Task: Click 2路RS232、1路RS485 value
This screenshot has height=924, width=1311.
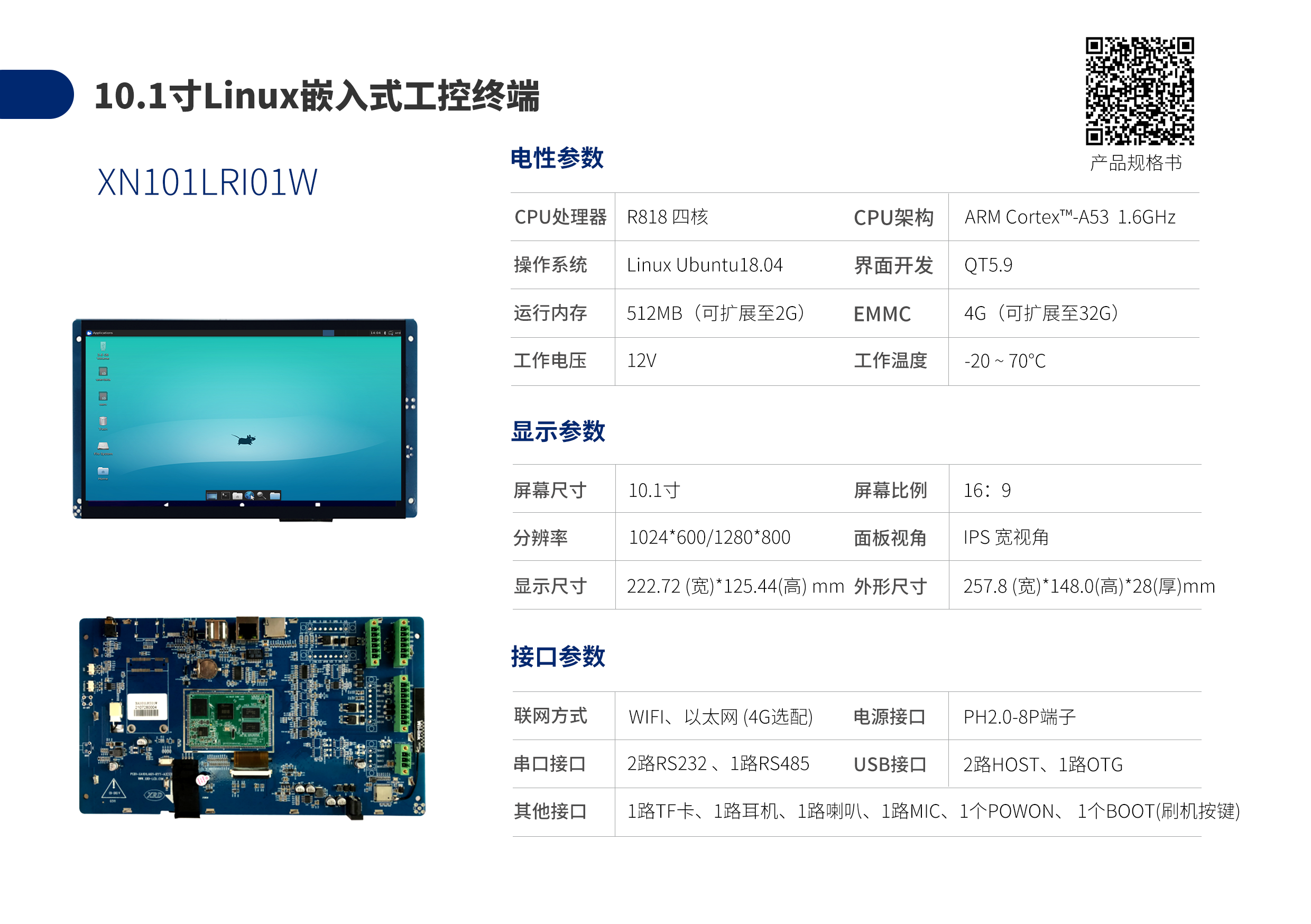Action: pos(718,764)
